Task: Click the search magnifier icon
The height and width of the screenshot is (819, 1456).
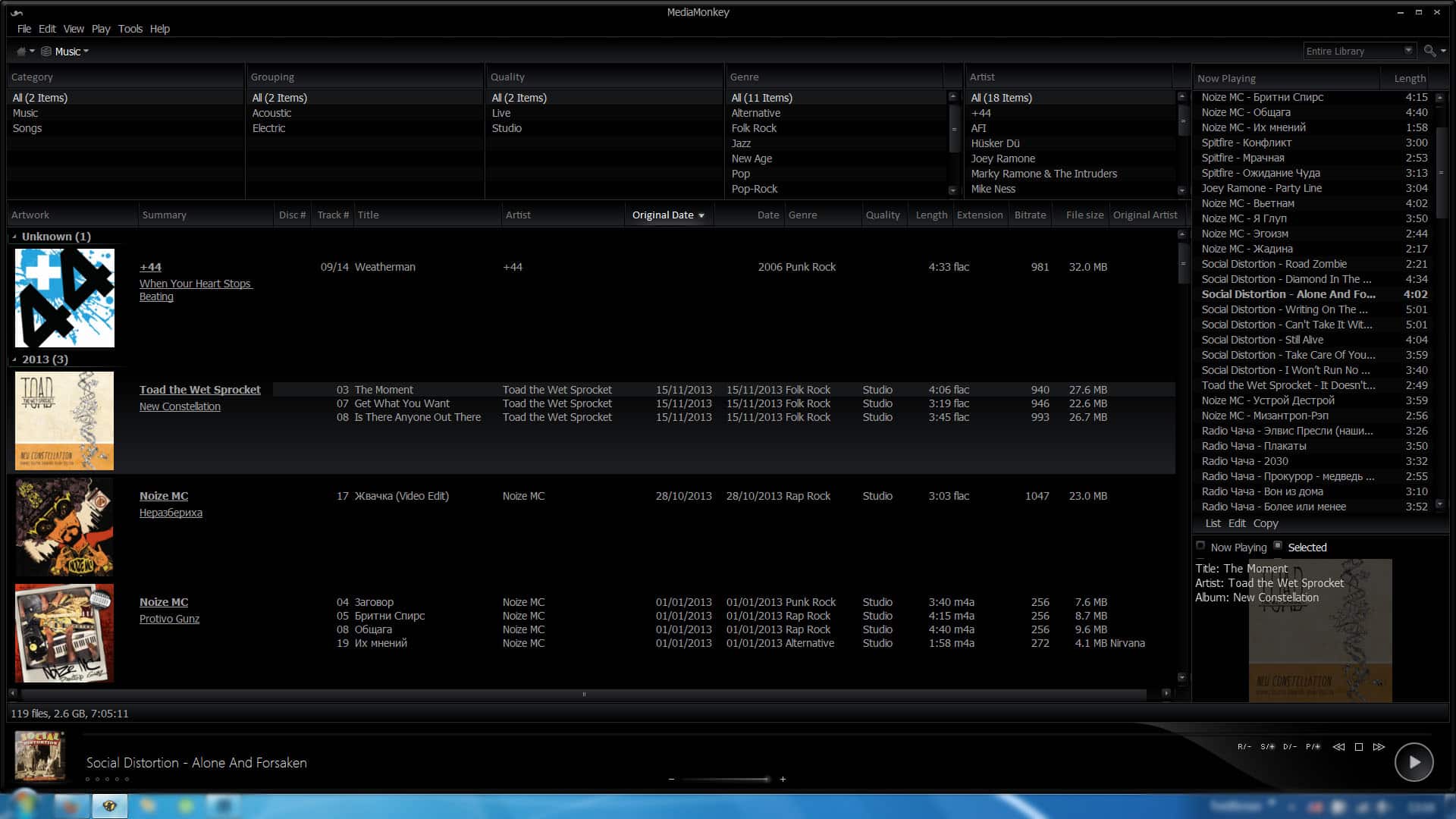Action: pos(1429,51)
